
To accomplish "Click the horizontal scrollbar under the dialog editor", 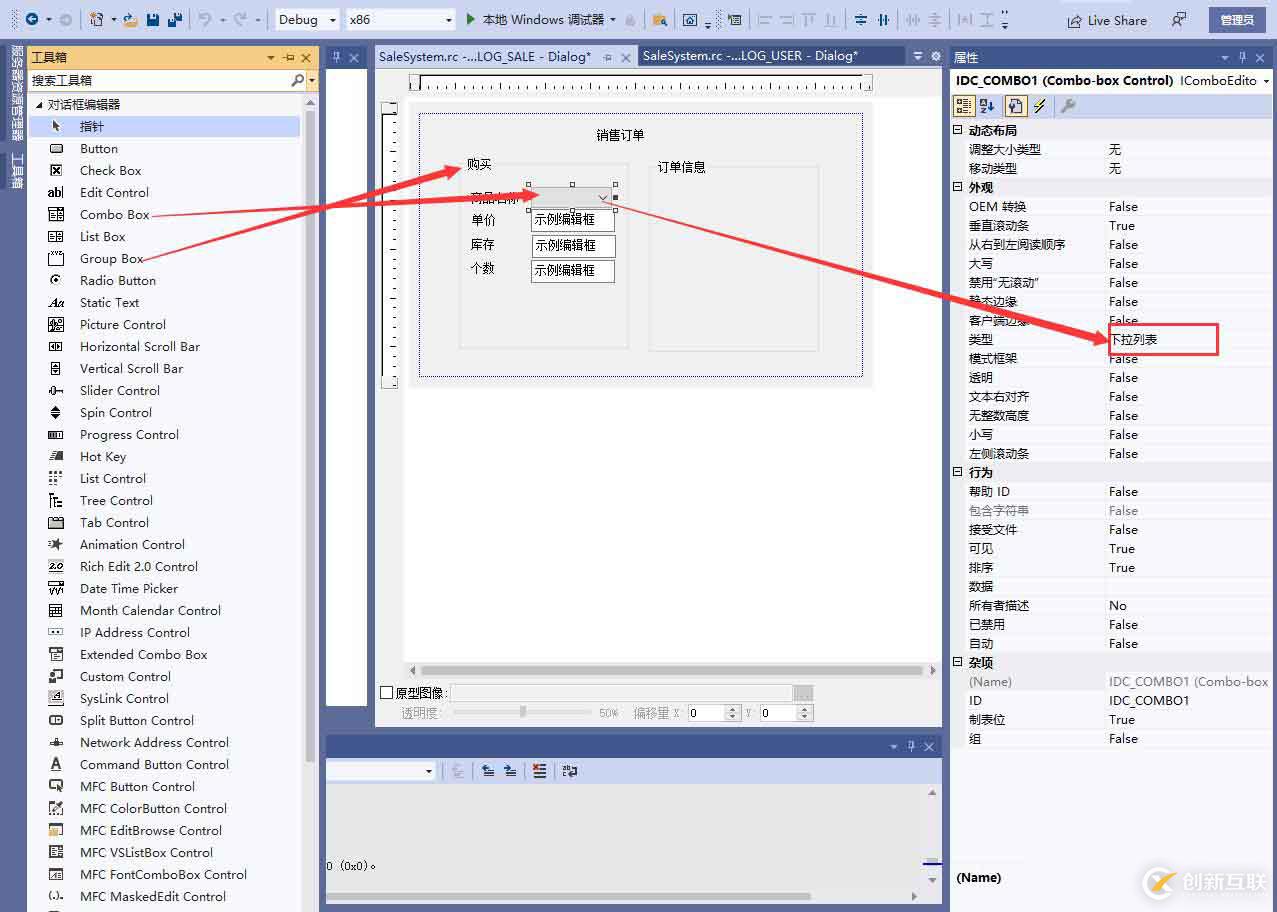I will coord(672,671).
